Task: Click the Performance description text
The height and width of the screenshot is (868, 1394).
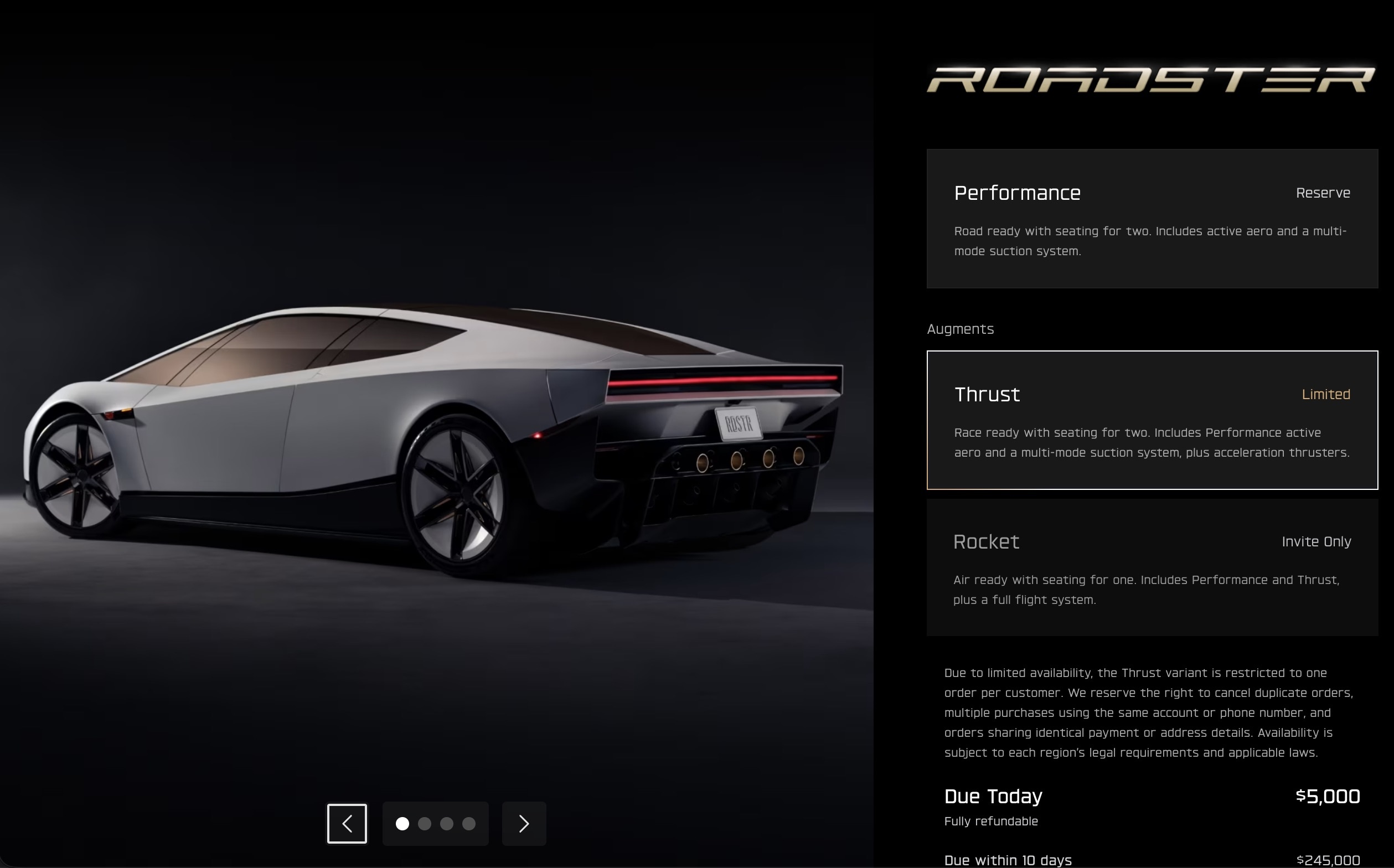Action: 1150,241
